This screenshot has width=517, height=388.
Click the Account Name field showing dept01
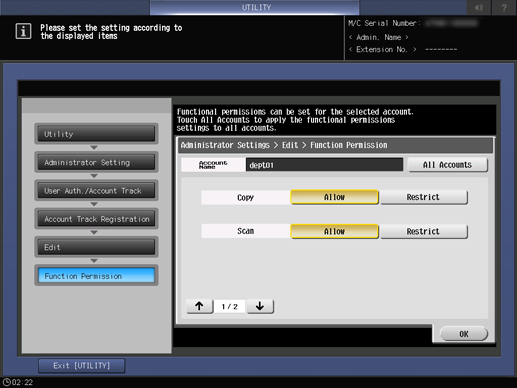click(x=324, y=165)
